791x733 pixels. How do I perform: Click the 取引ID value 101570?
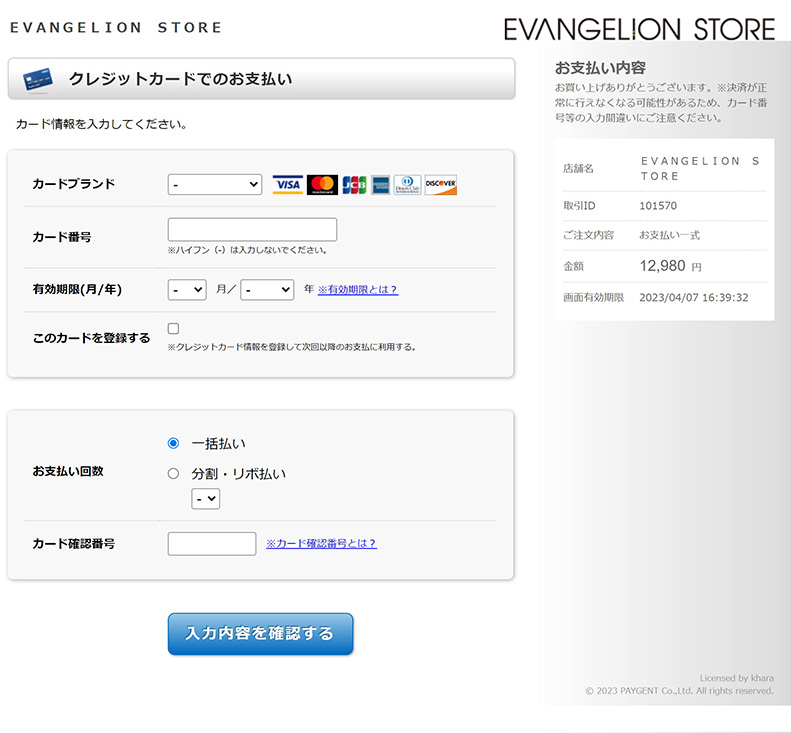click(658, 206)
